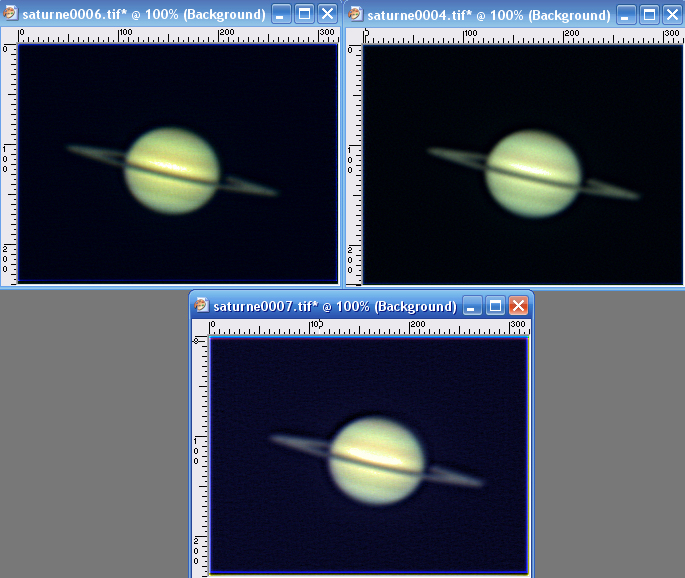Close the saturne0004.tif window

(672, 15)
